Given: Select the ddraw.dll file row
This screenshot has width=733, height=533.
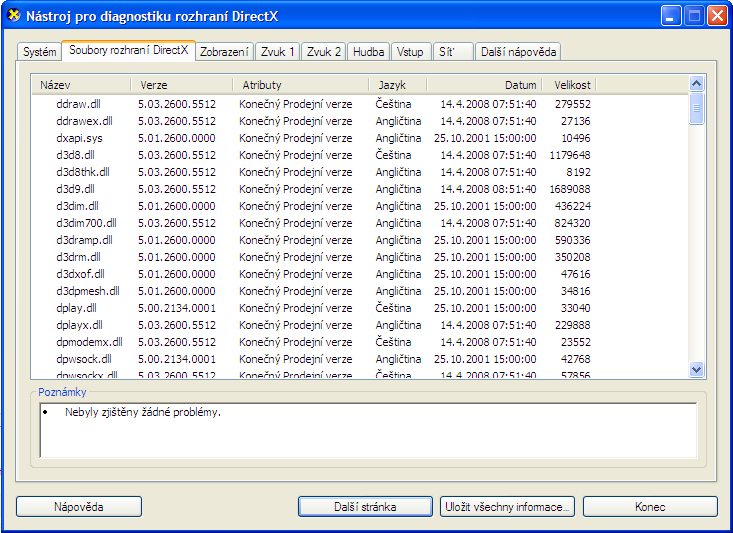Looking at the screenshot, I should click(x=78, y=104).
